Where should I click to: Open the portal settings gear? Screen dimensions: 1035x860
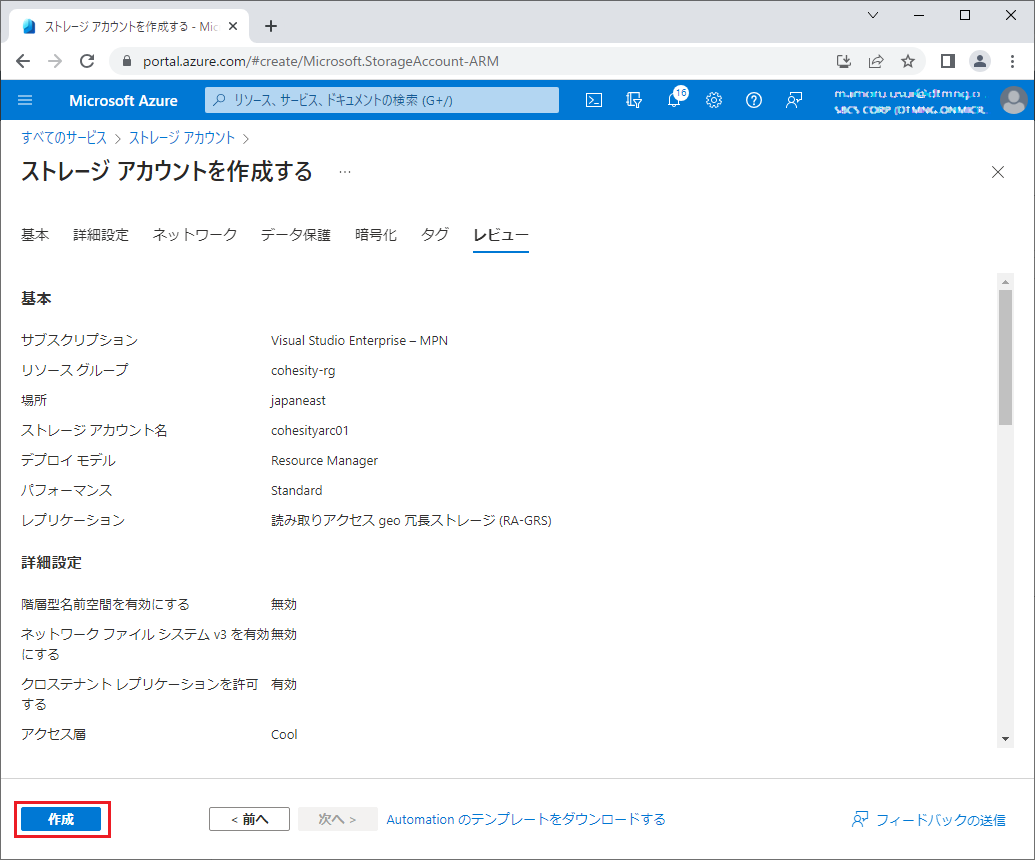click(714, 100)
